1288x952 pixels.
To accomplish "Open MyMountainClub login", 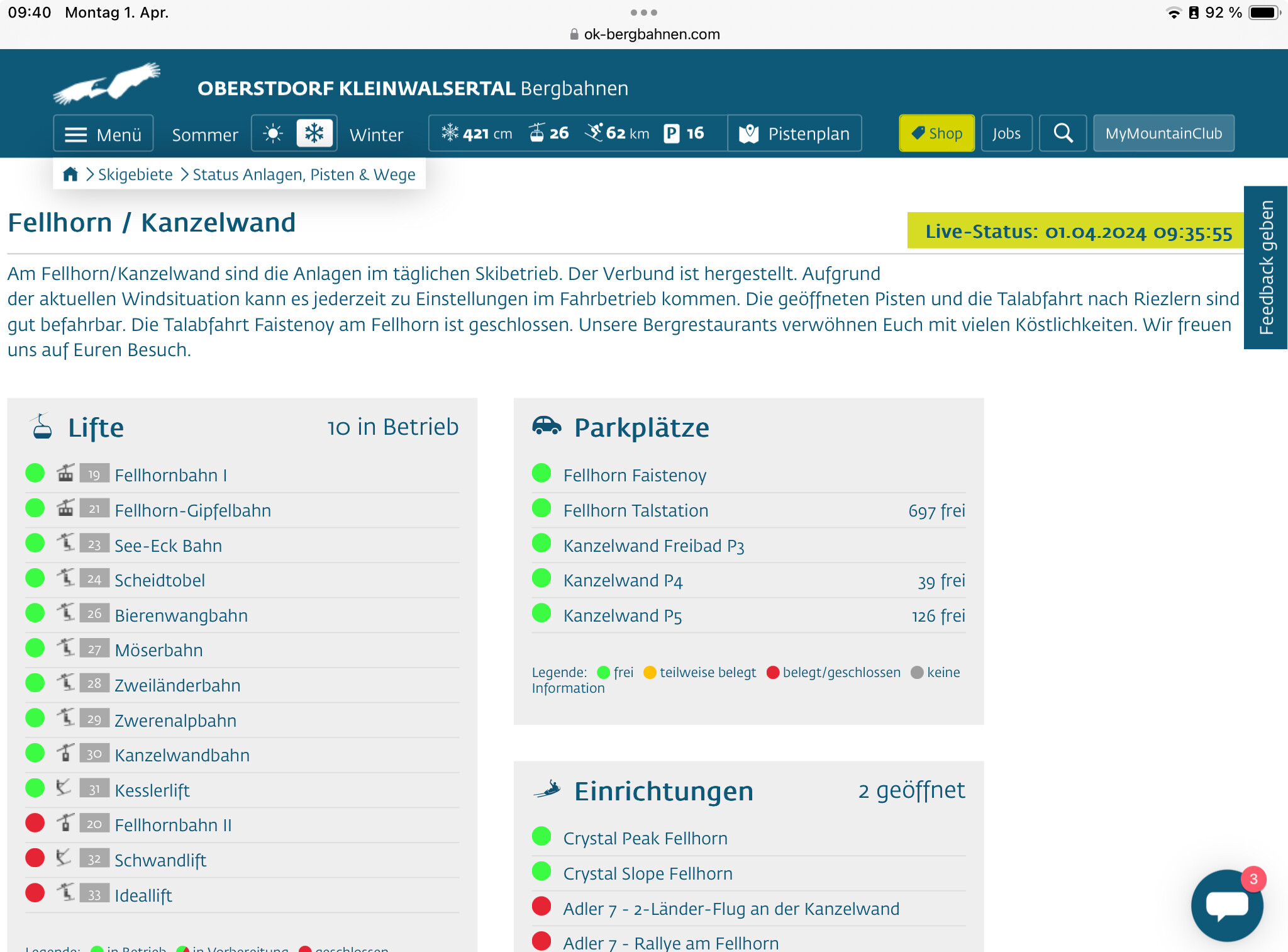I will point(1163,133).
